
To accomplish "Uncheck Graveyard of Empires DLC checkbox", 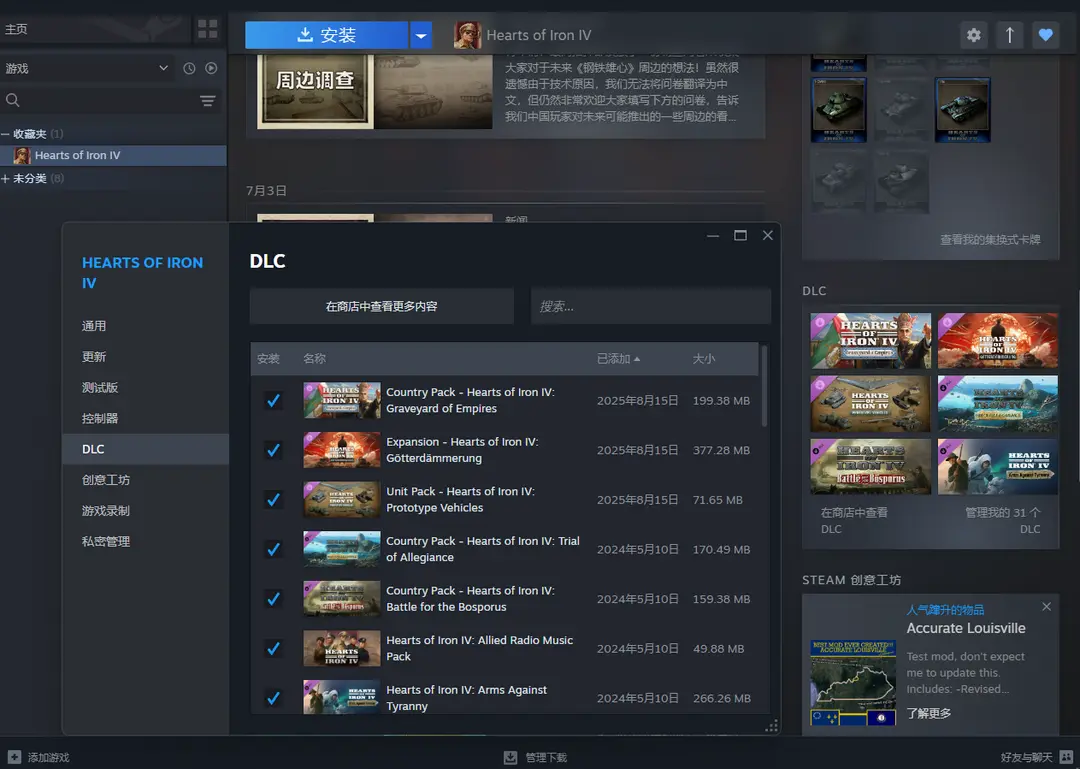I will [x=273, y=400].
